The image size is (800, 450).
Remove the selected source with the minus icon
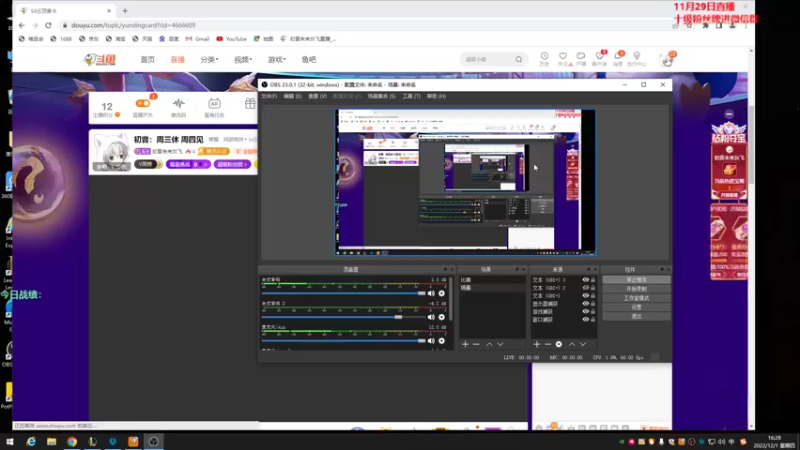(547, 344)
